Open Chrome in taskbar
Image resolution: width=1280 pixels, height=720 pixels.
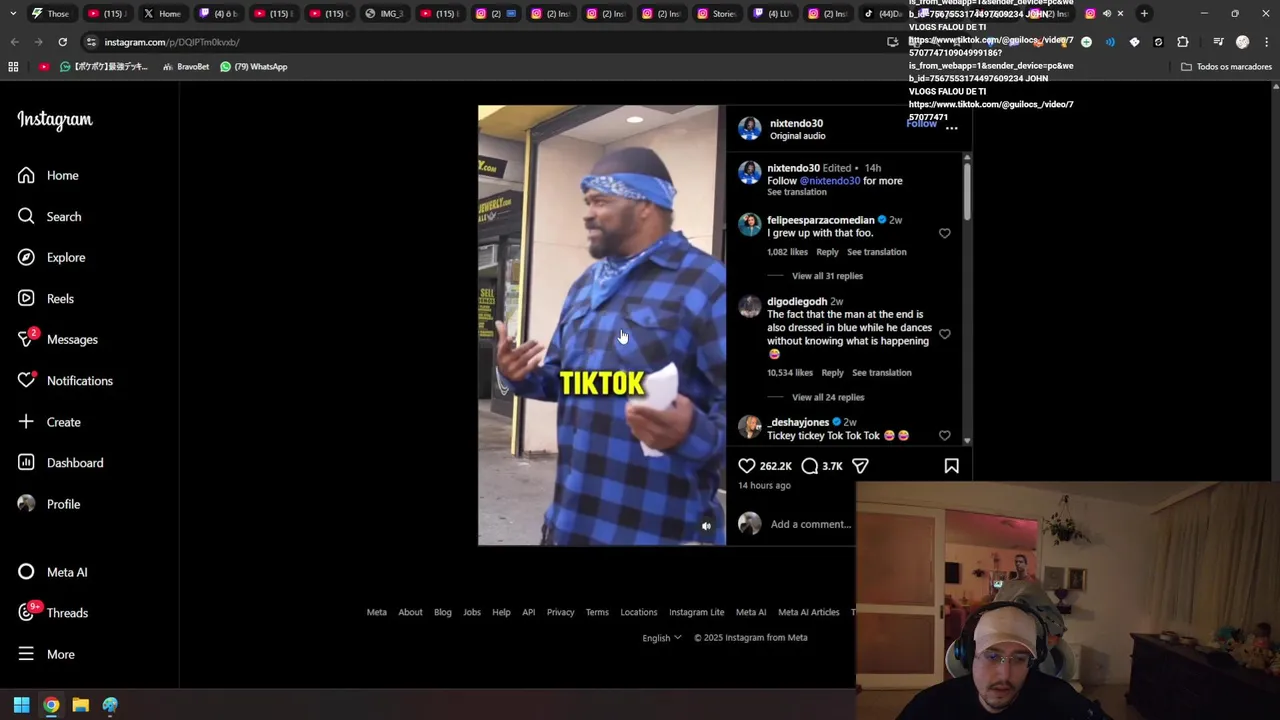click(51, 705)
